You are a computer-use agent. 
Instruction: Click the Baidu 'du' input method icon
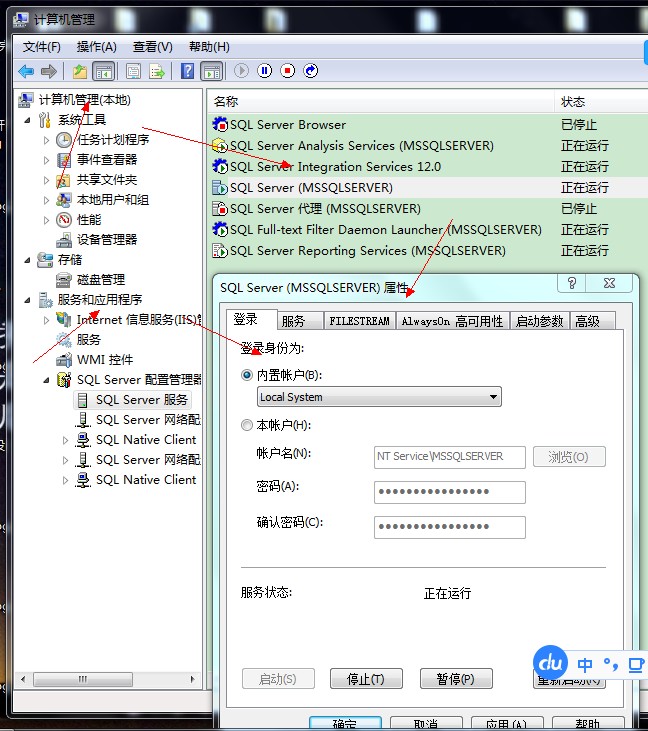pyautogui.click(x=550, y=663)
